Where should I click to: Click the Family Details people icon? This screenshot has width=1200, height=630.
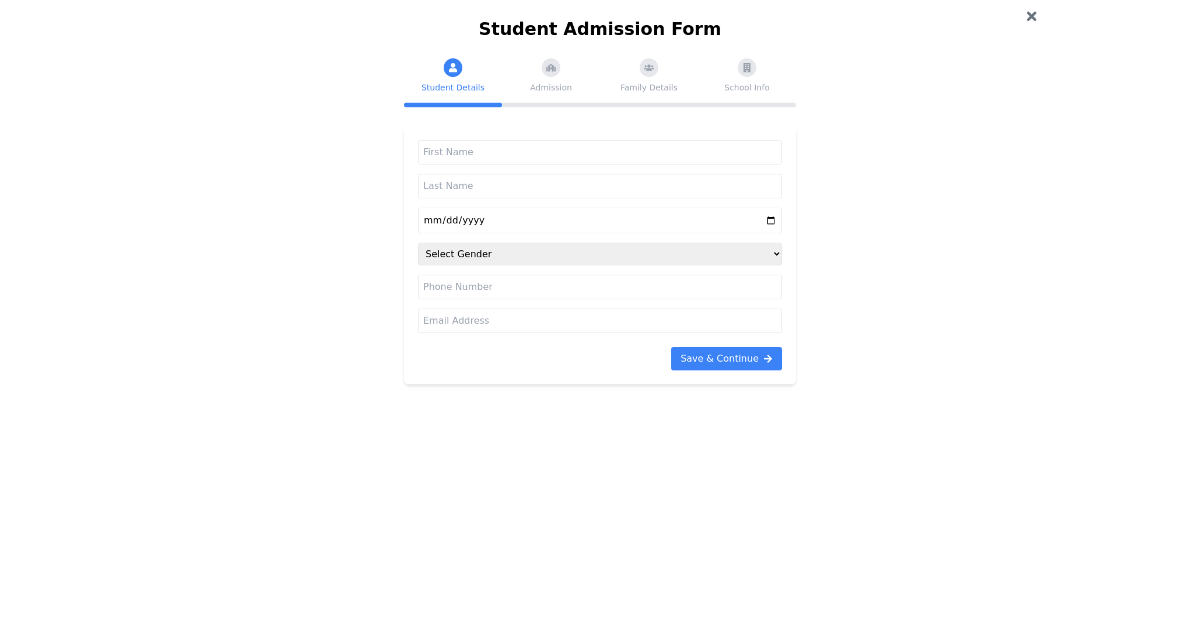[649, 67]
